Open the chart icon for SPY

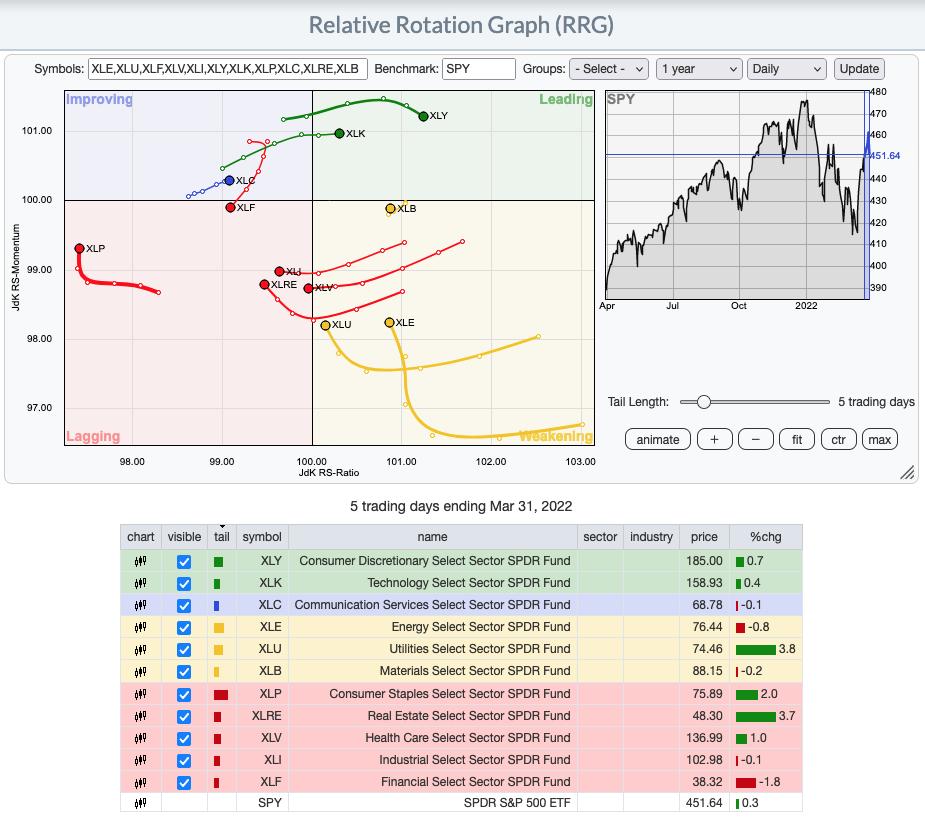tap(140, 803)
